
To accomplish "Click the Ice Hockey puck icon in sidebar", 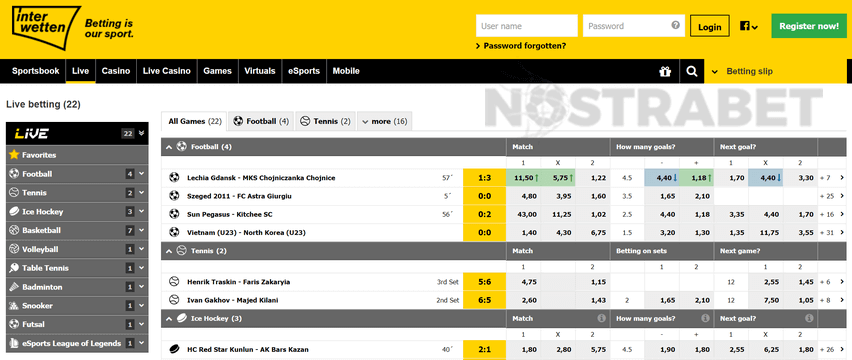I will click(14, 212).
